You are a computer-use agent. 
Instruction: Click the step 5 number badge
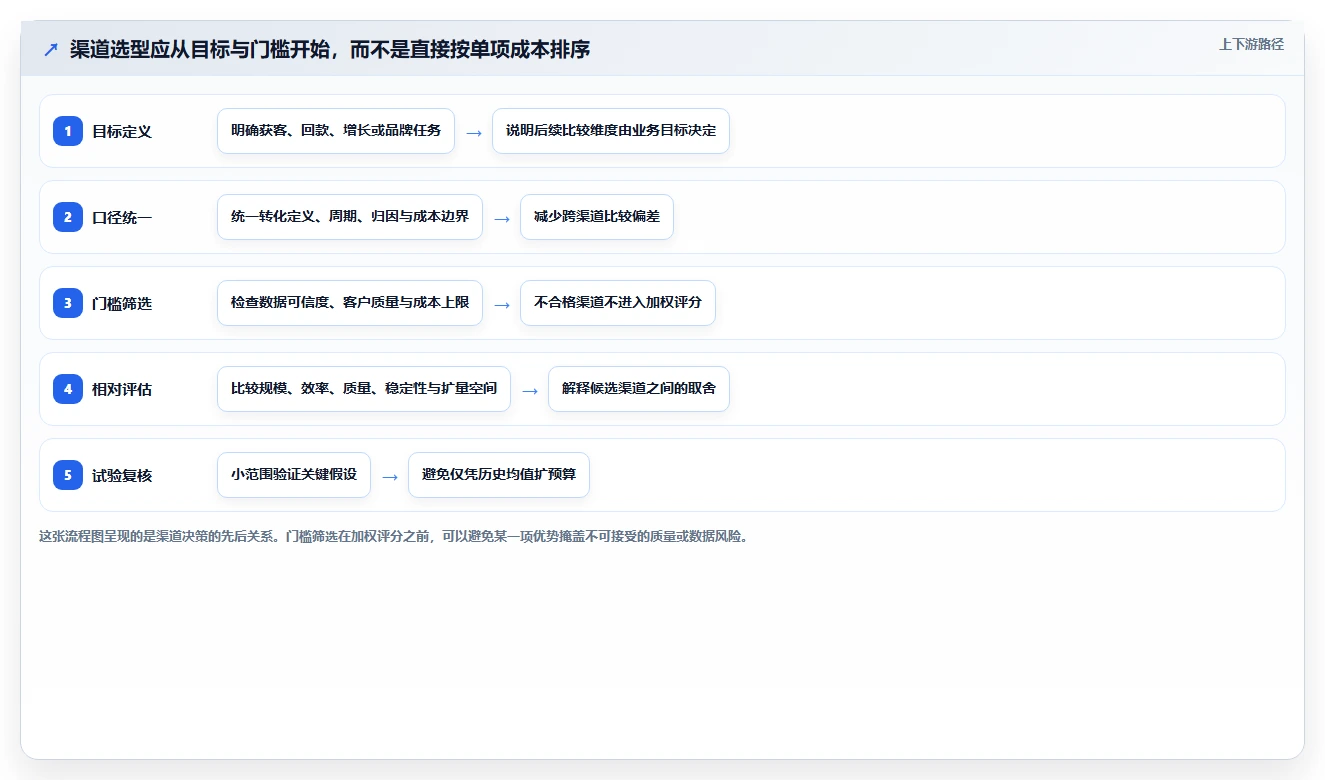pos(68,475)
